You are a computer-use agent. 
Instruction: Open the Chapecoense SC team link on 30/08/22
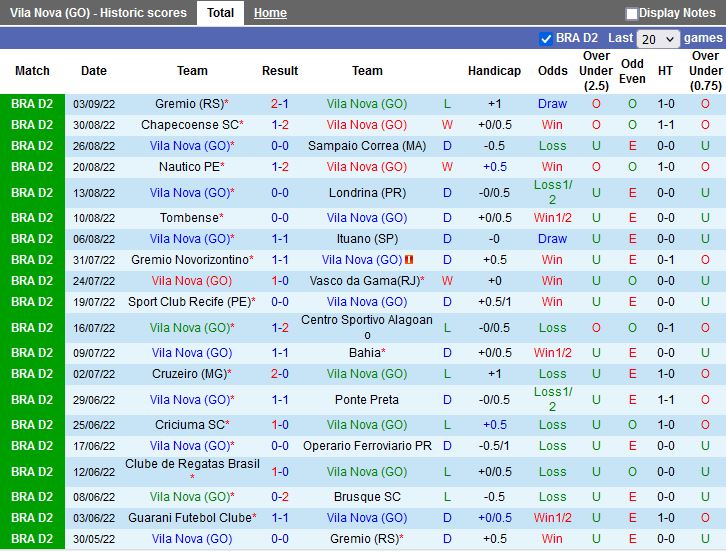pos(190,125)
